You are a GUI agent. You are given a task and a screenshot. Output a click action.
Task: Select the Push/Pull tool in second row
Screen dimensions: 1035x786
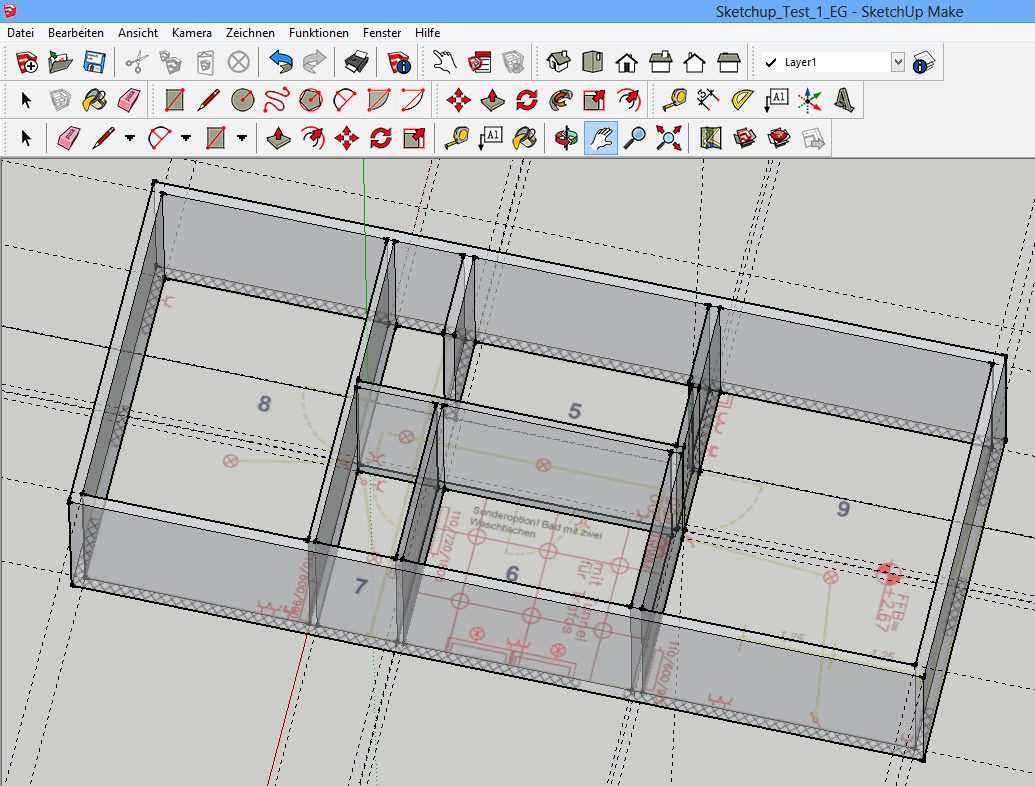coord(492,100)
